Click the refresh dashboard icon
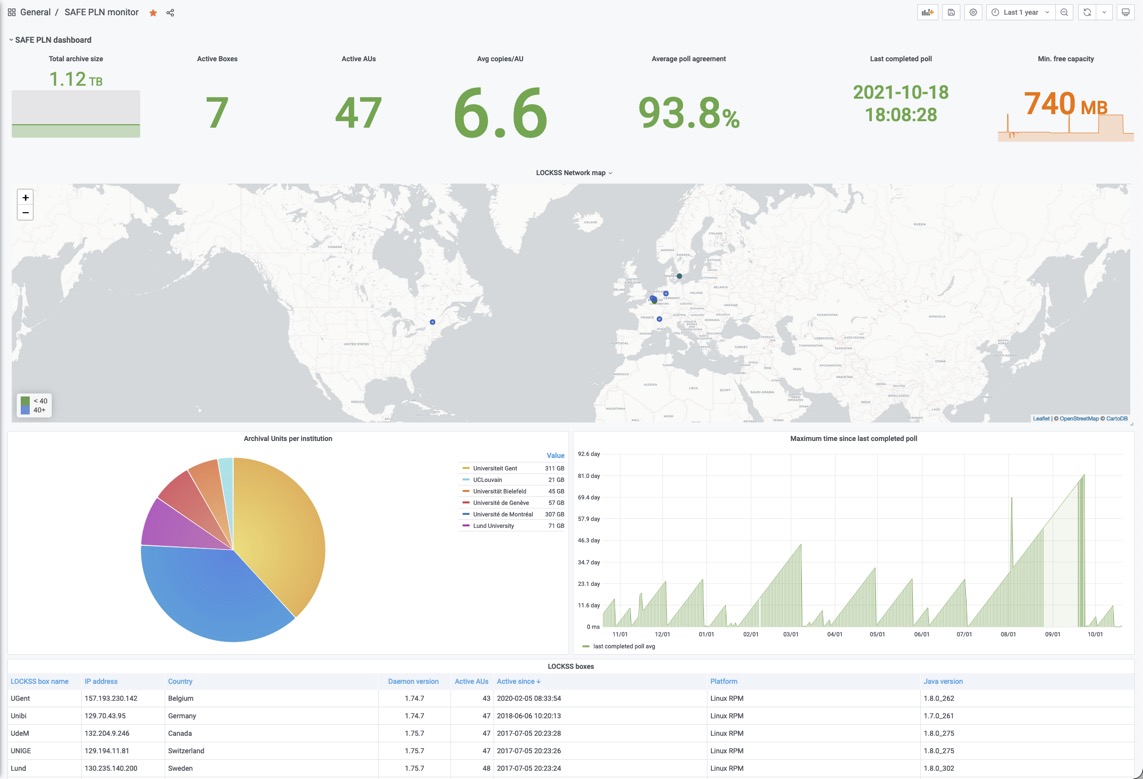This screenshot has width=1143, height=779. tap(1087, 12)
